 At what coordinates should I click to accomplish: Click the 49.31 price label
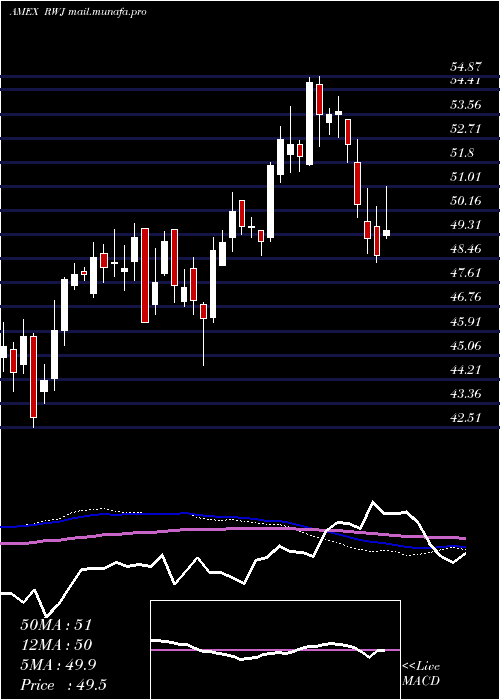pos(466,225)
